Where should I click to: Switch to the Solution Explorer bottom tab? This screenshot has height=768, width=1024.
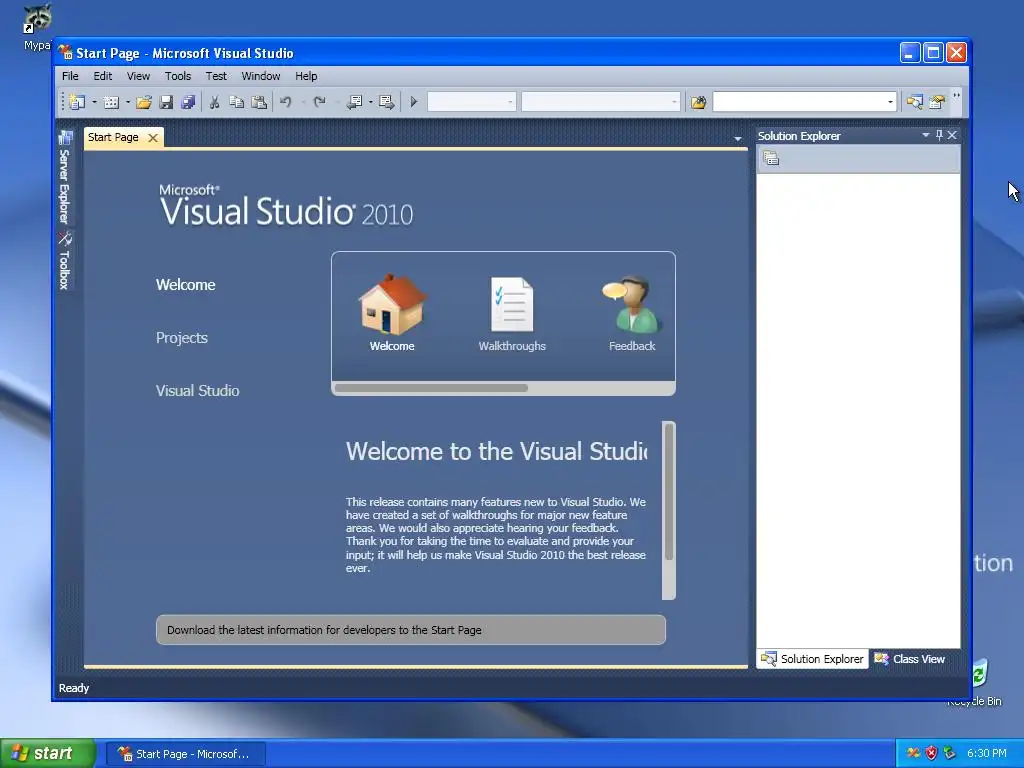813,659
